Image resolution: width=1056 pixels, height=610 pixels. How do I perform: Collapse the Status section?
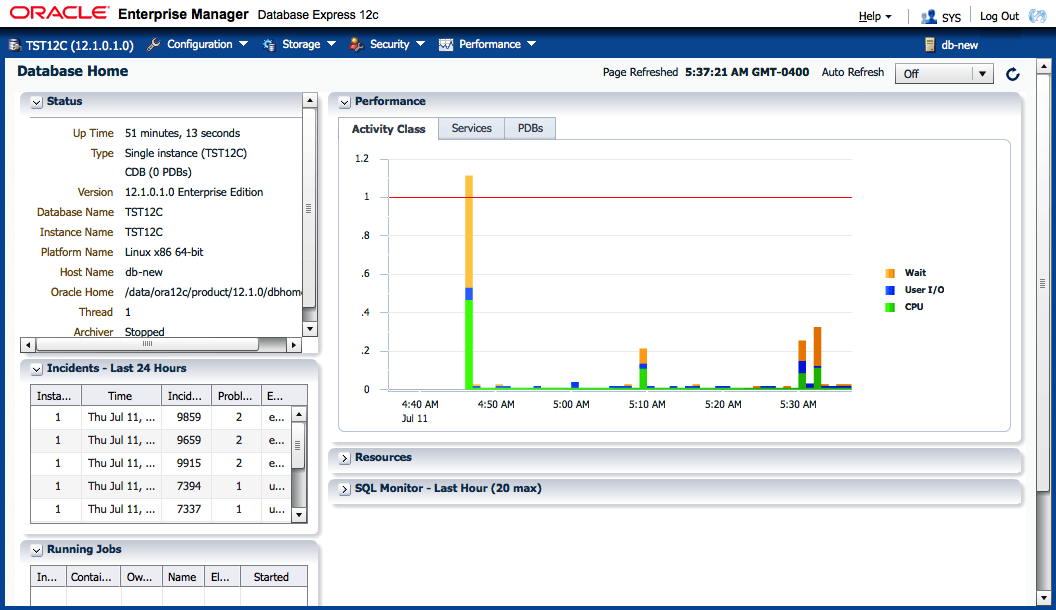tap(36, 102)
